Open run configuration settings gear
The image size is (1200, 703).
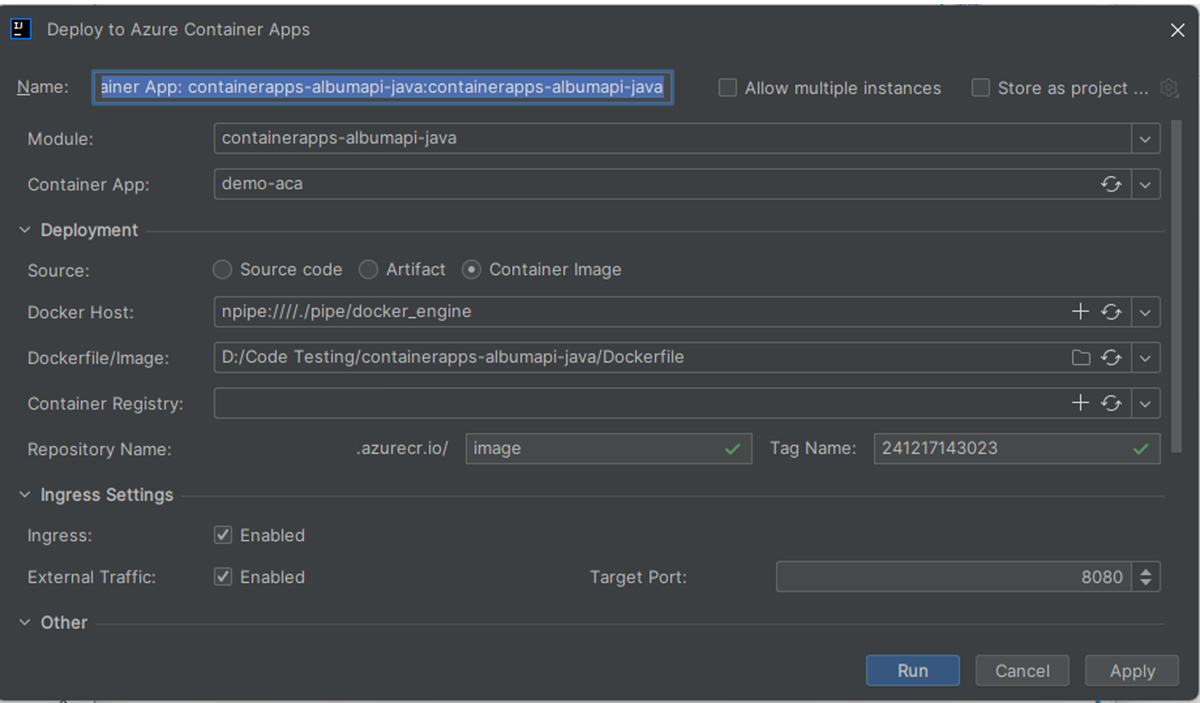coord(1168,88)
